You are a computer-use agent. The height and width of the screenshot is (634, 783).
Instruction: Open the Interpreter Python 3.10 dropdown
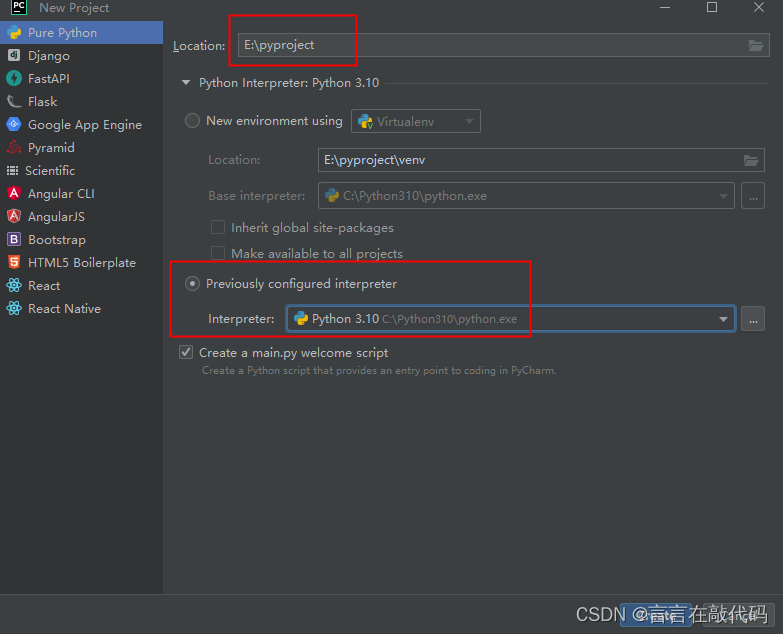click(511, 318)
